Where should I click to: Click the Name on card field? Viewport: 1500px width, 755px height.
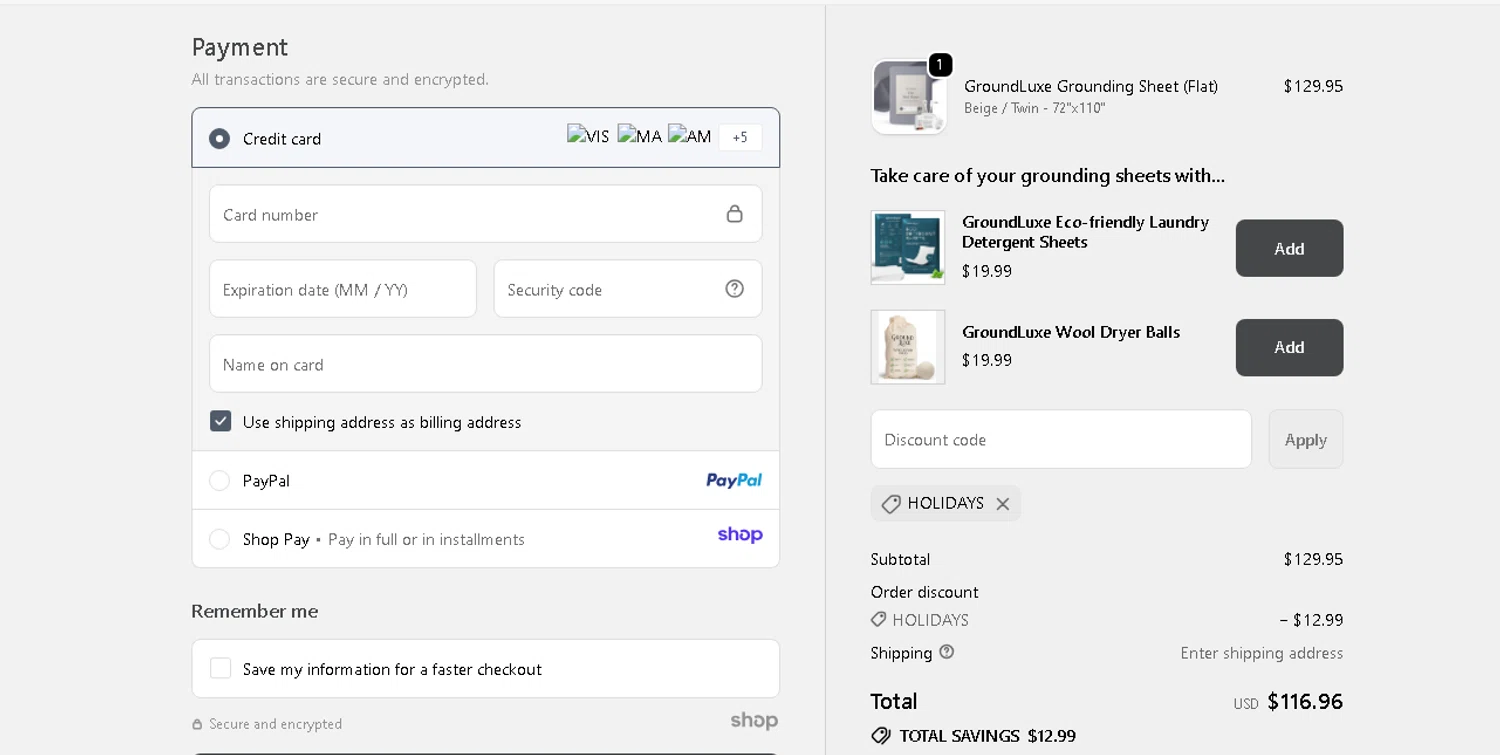click(x=486, y=364)
